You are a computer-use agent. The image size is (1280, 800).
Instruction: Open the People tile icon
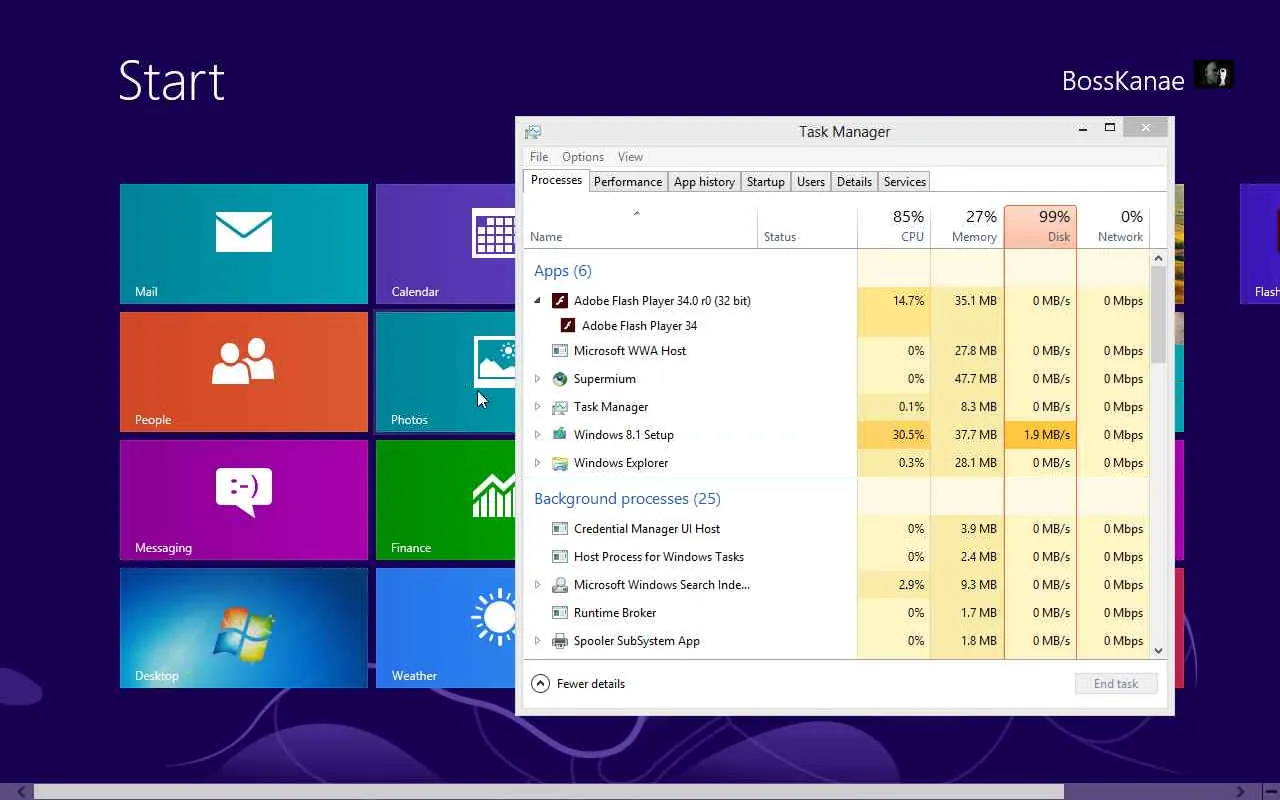tap(243, 361)
